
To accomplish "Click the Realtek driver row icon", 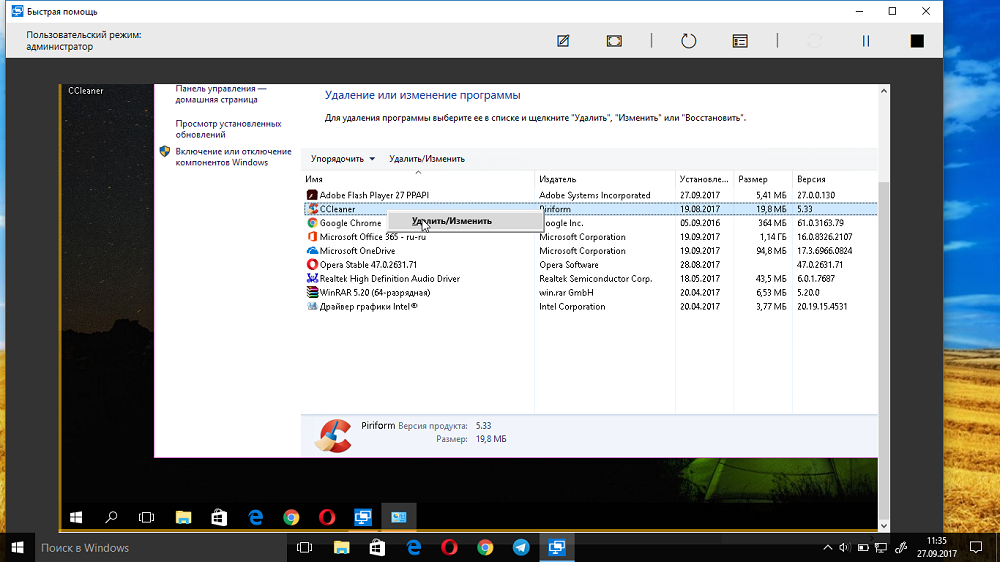I will click(312, 279).
